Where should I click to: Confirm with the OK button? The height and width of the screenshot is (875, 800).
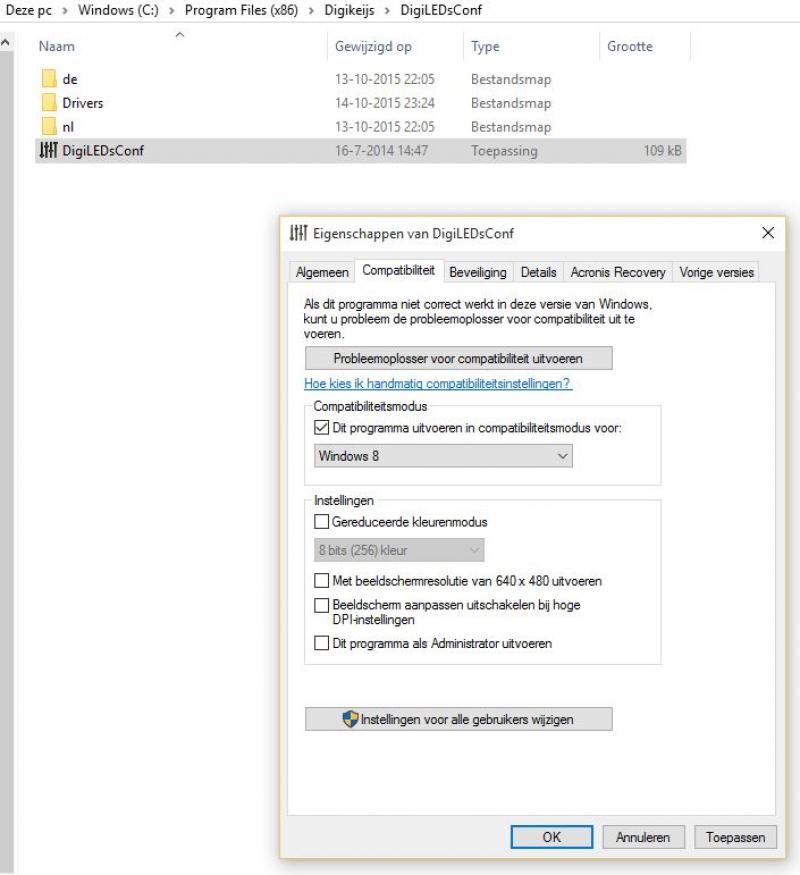click(551, 837)
